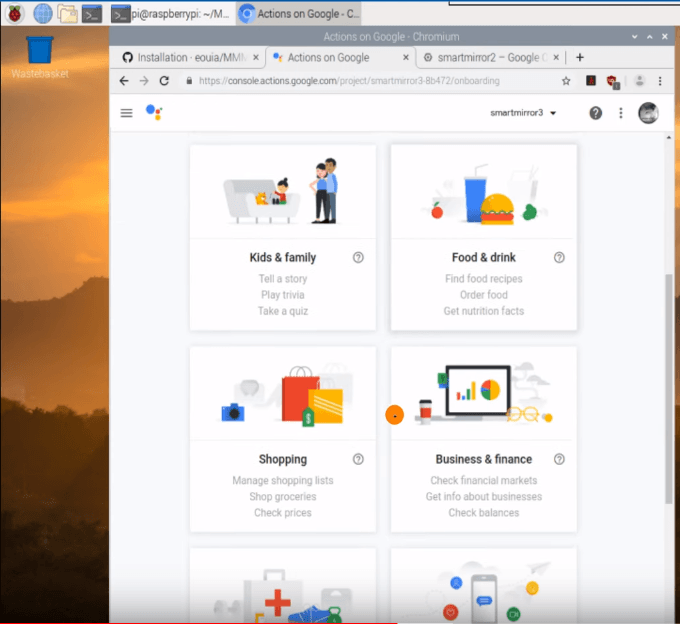Image resolution: width=680 pixels, height=624 pixels.
Task: Switch to the Installation GitHub tab
Action: (x=190, y=58)
